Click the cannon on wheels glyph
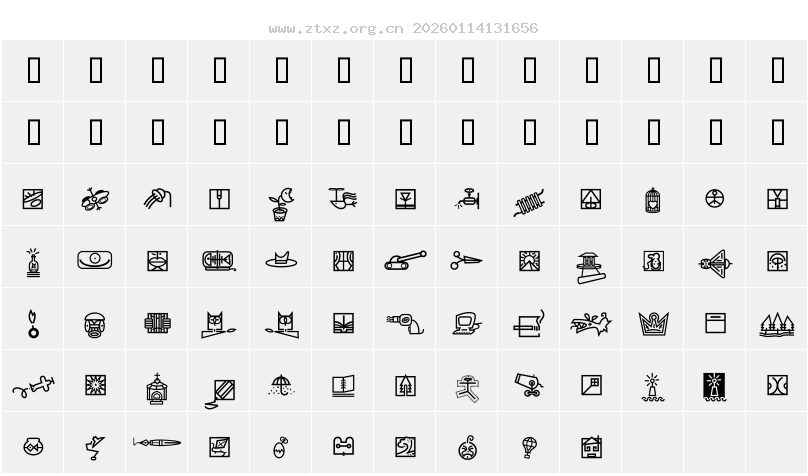Image resolution: width=808 pixels, height=476 pixels. click(529, 385)
